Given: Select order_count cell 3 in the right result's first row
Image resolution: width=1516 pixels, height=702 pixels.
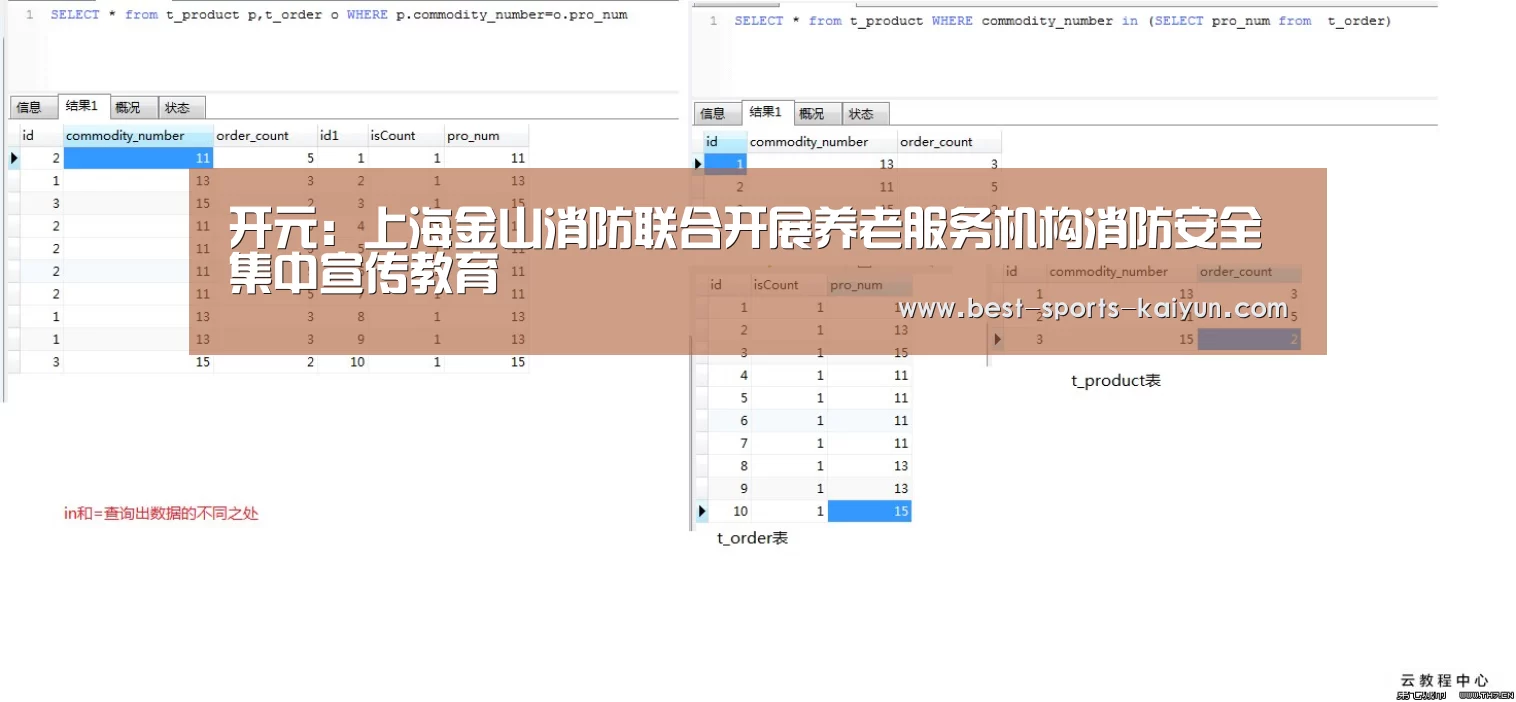Looking at the screenshot, I should click(x=949, y=163).
